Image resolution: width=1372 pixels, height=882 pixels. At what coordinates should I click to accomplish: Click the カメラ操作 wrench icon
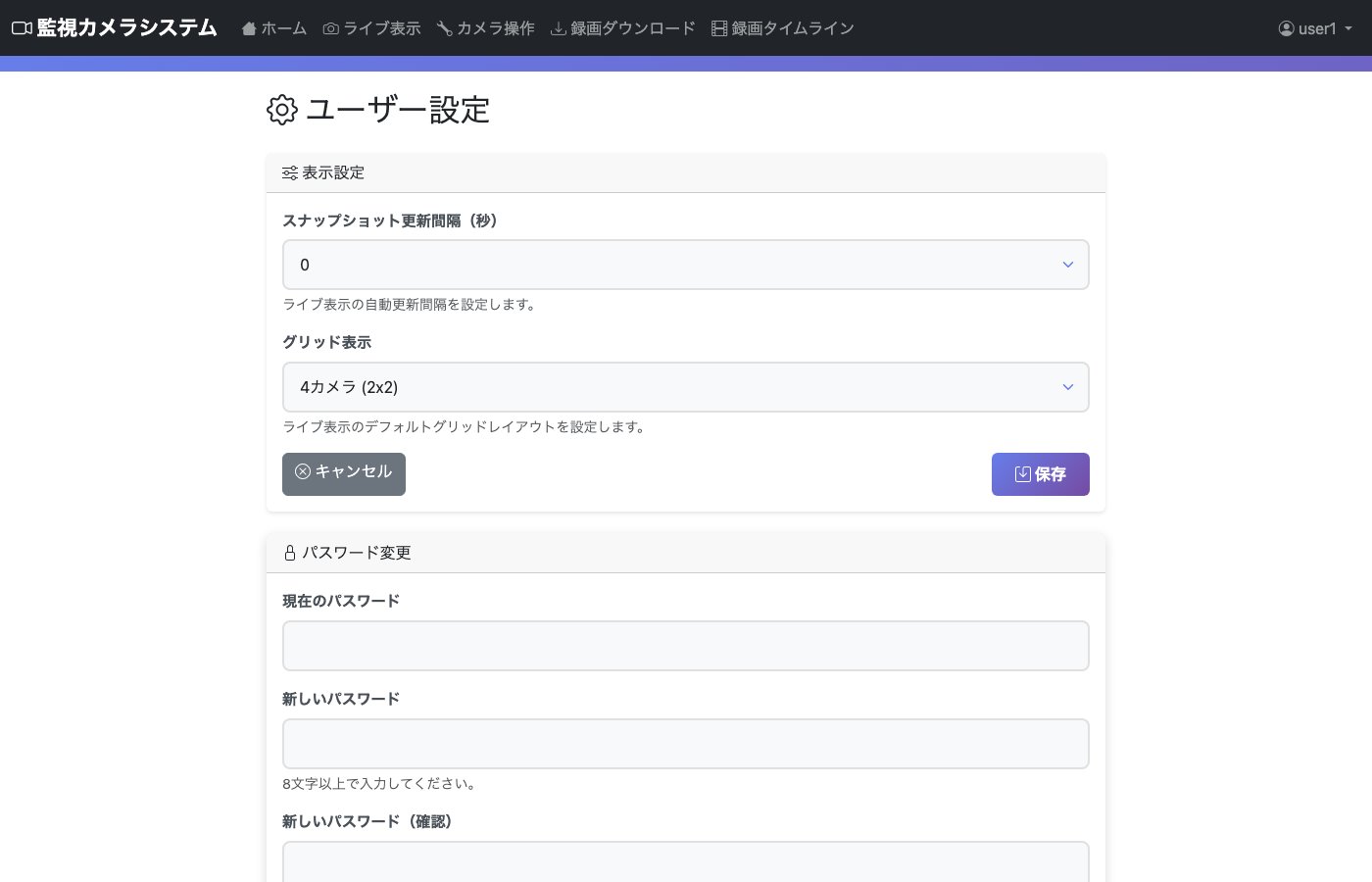[x=443, y=28]
